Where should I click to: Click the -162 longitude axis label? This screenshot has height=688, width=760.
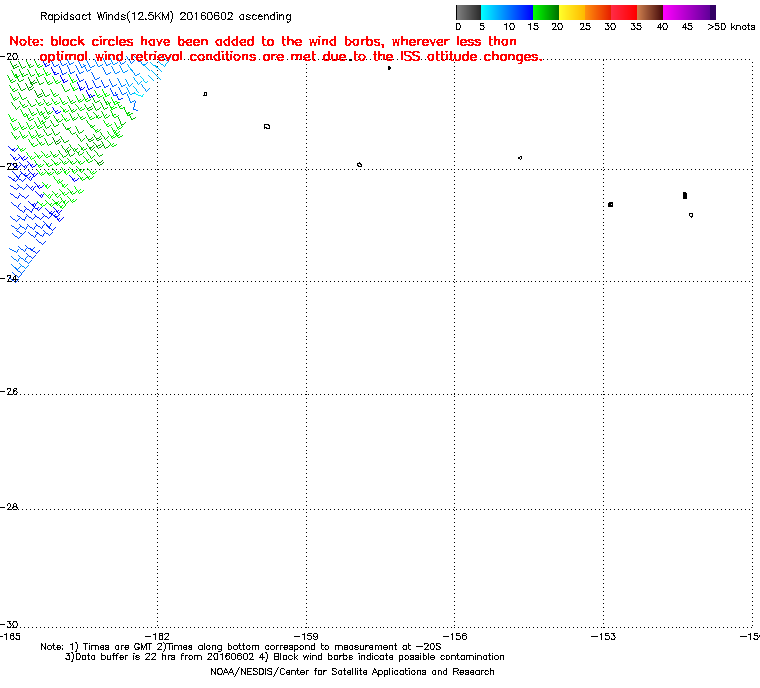pos(158,636)
